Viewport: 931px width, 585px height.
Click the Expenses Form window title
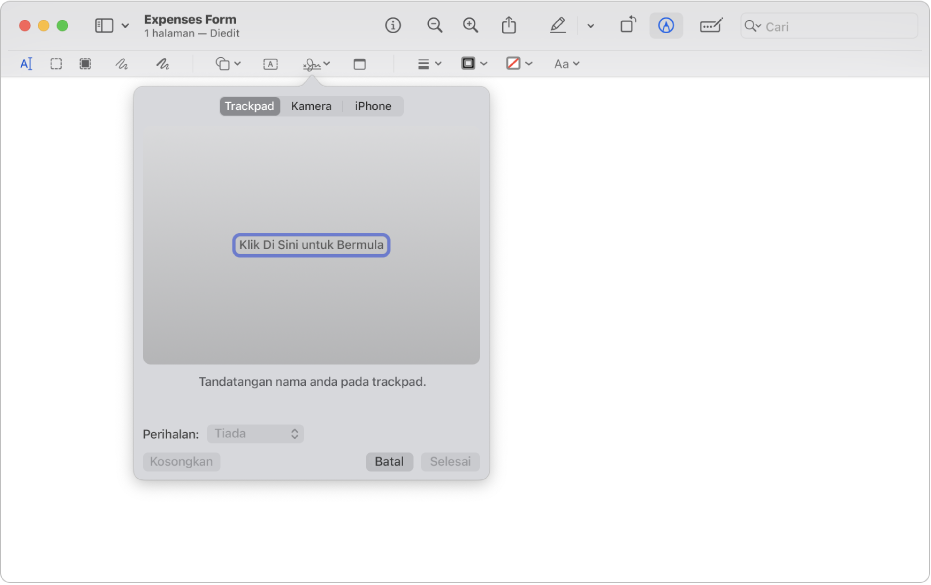click(190, 20)
